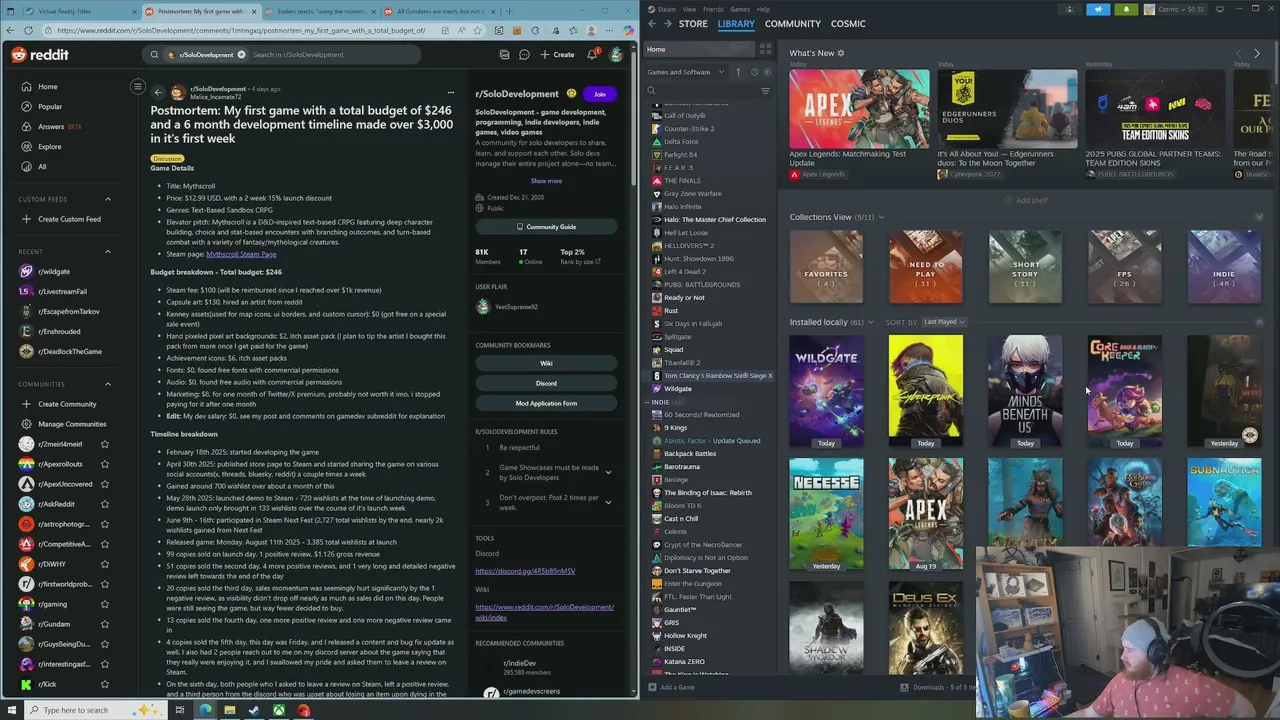Open Steam STORE tab
This screenshot has width=1280, height=720.
[x=693, y=24]
